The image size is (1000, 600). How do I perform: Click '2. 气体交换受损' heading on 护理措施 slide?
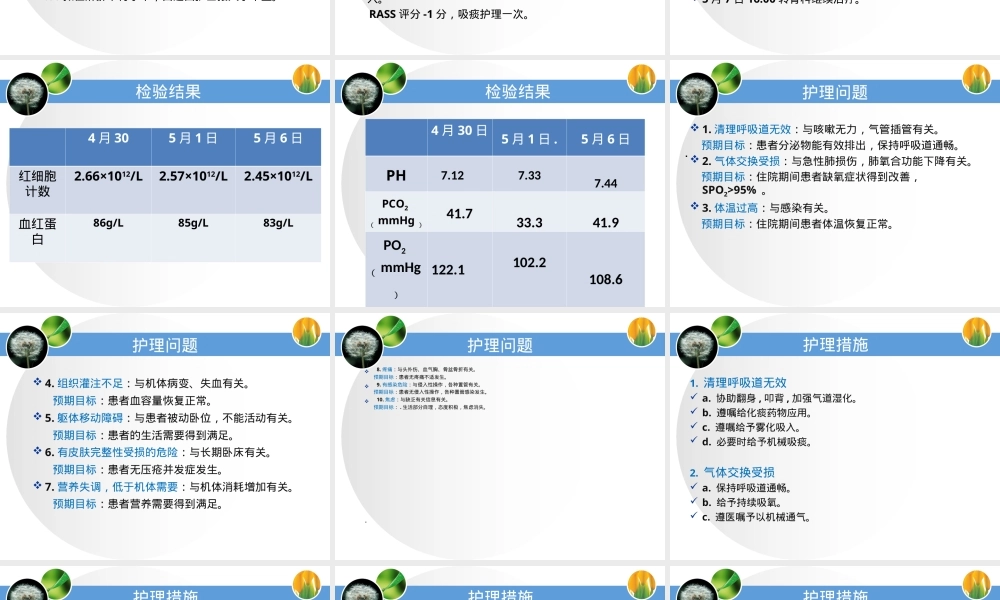732,472
